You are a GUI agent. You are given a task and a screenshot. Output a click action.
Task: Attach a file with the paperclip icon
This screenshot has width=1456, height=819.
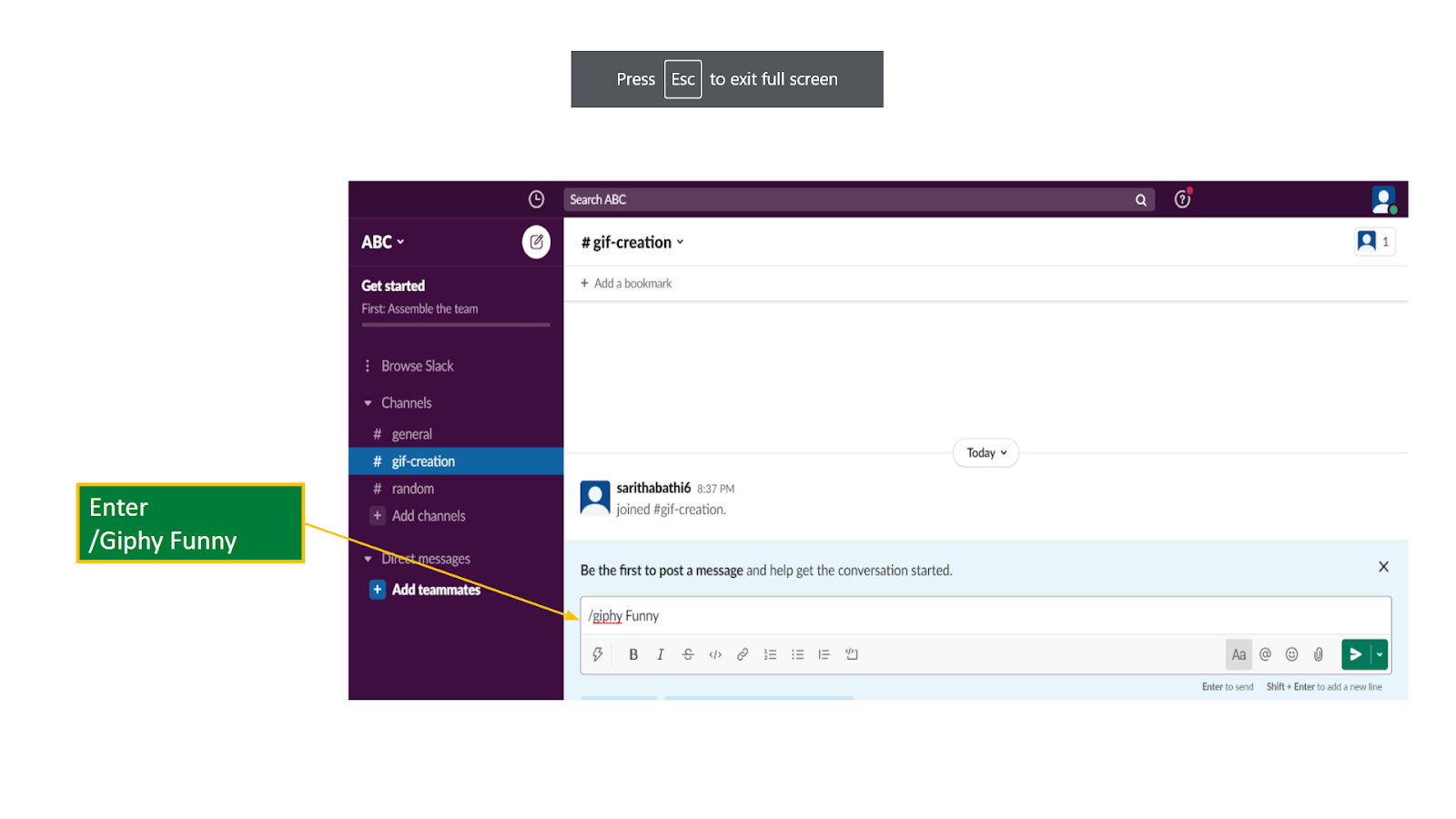click(1319, 653)
